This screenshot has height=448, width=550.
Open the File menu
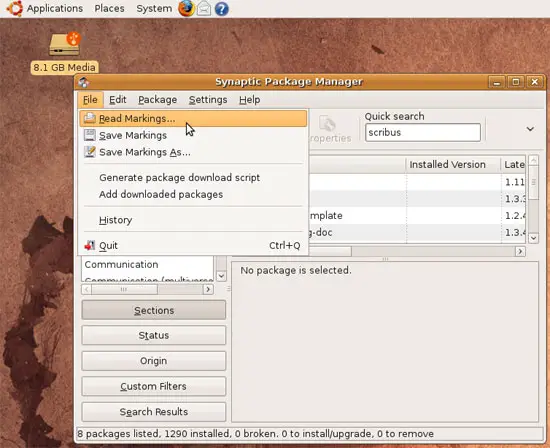click(x=90, y=100)
